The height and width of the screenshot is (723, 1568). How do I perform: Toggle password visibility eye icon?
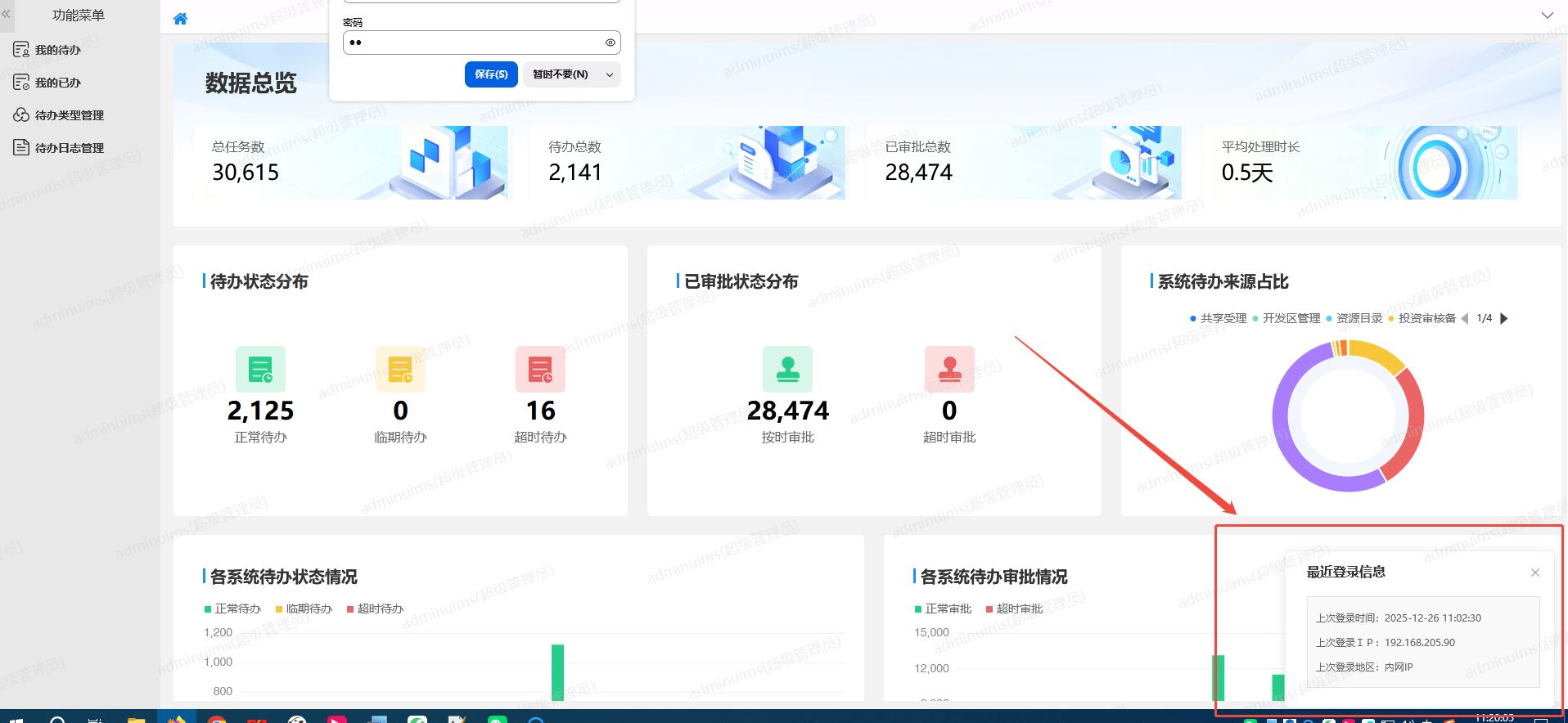tap(610, 43)
